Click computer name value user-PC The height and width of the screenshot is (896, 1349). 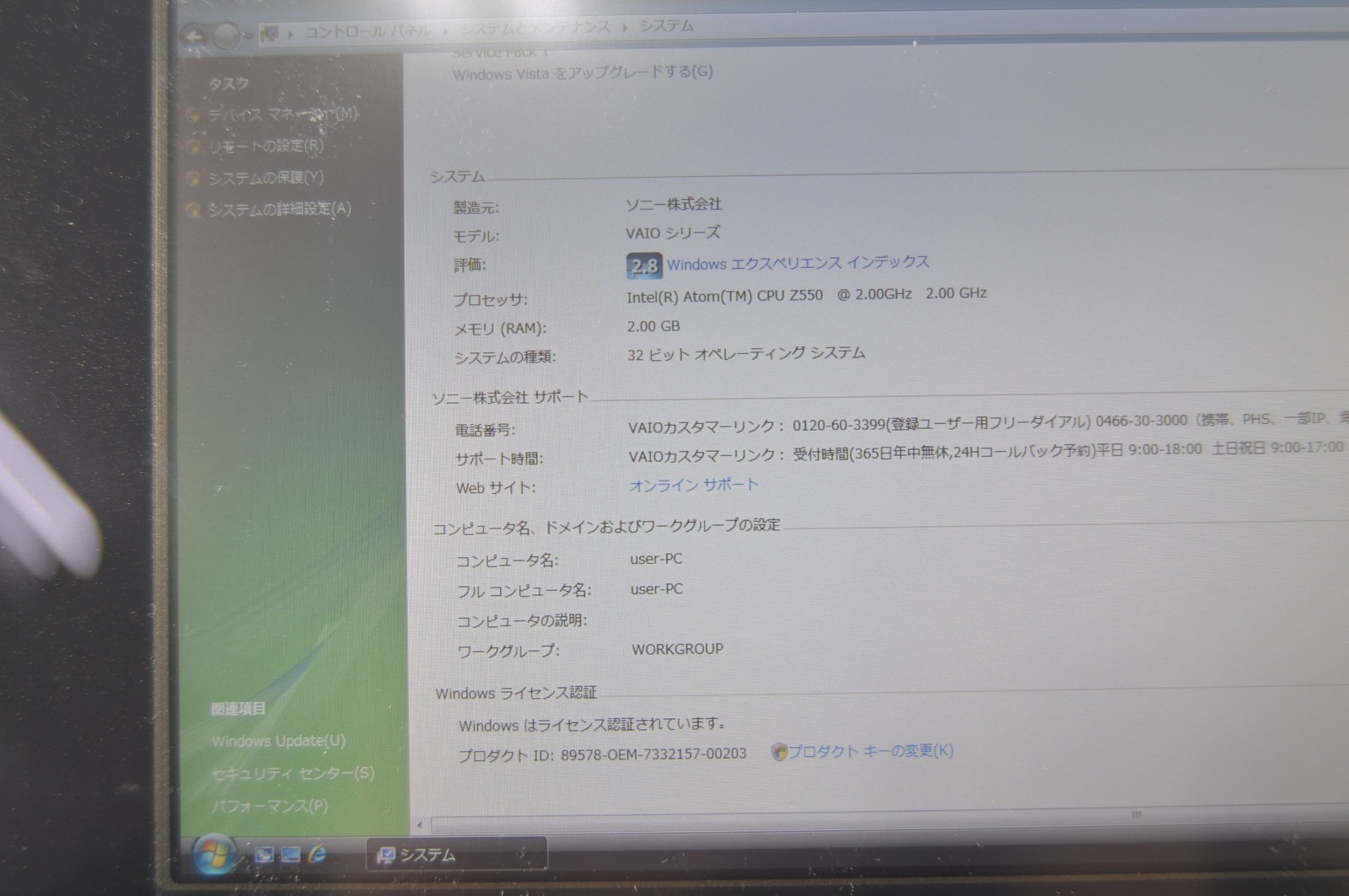(x=657, y=559)
